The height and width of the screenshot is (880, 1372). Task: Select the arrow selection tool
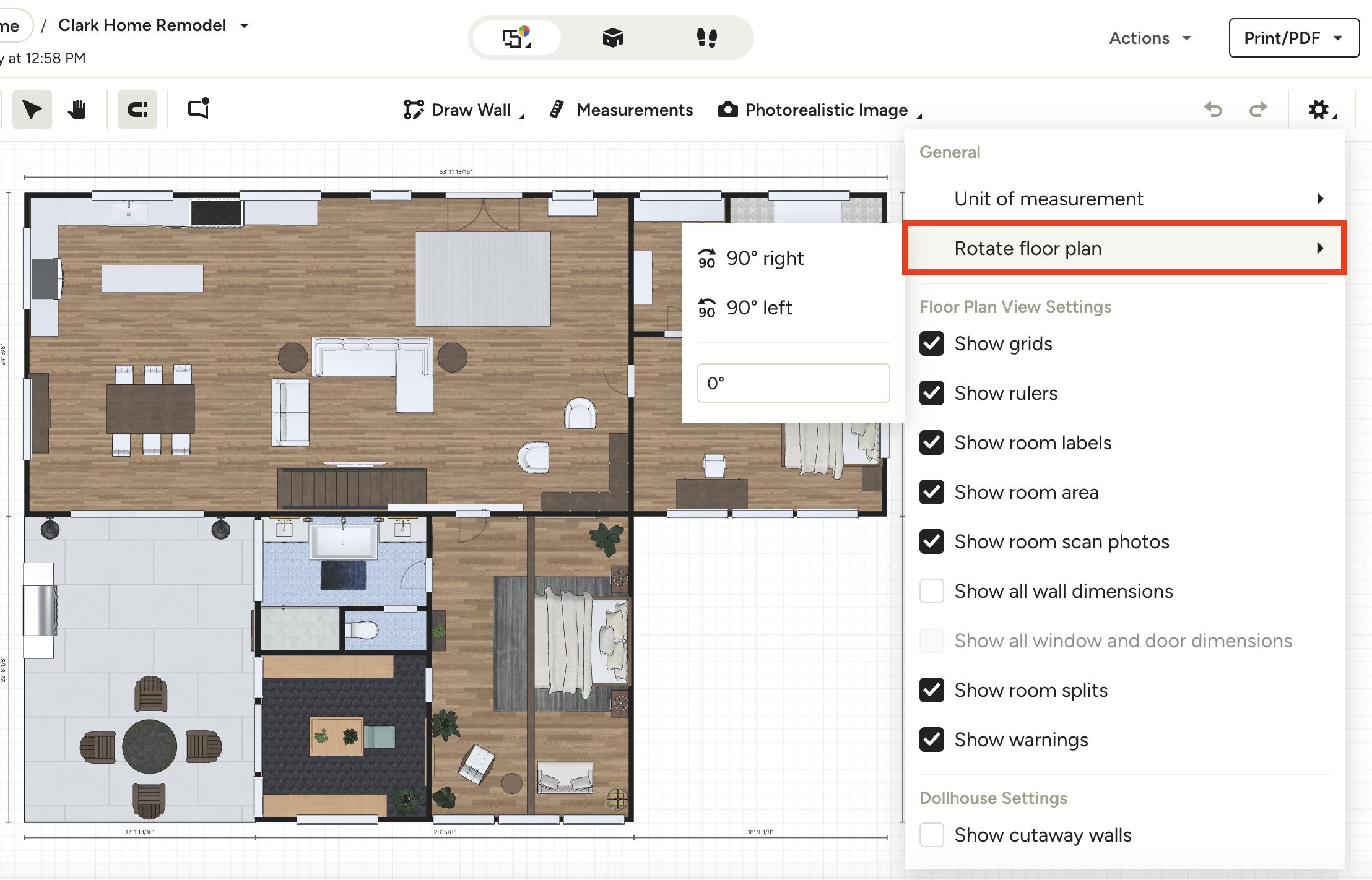point(32,110)
